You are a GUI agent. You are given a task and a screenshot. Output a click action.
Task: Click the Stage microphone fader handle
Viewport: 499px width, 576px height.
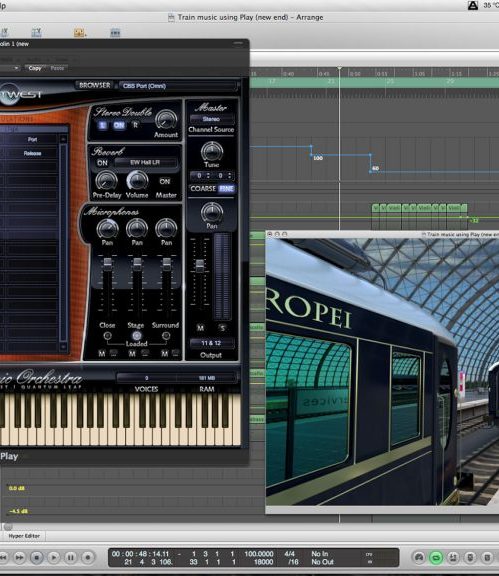coord(137,263)
